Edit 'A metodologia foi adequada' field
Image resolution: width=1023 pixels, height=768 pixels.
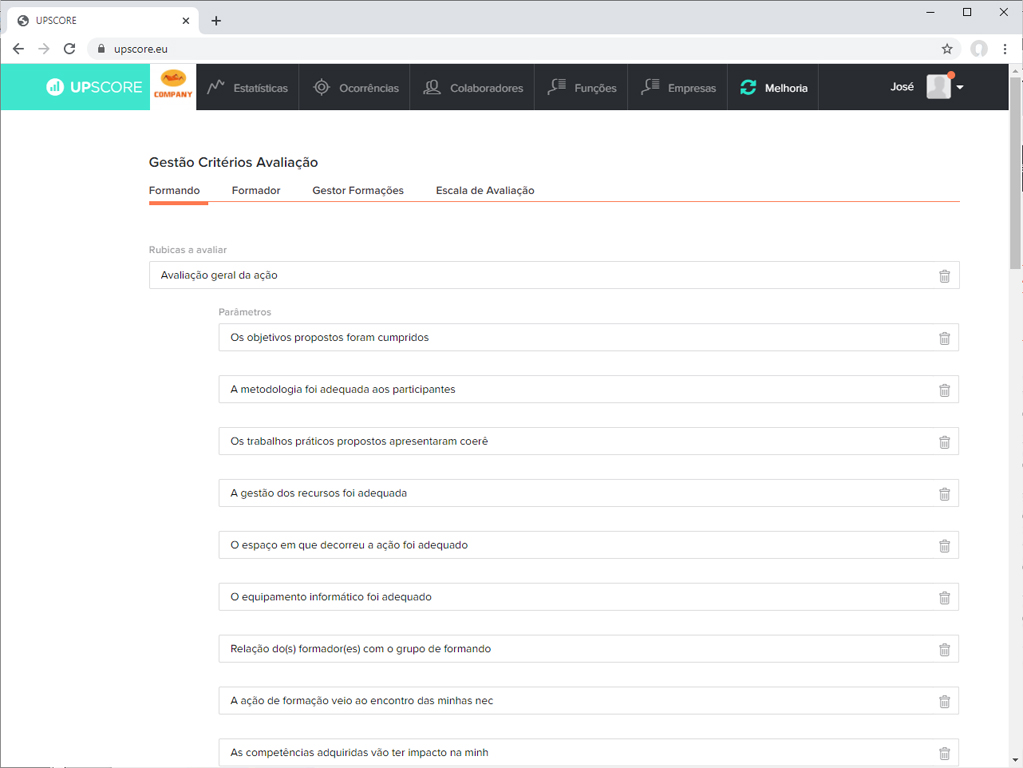pyautogui.click(x=588, y=389)
